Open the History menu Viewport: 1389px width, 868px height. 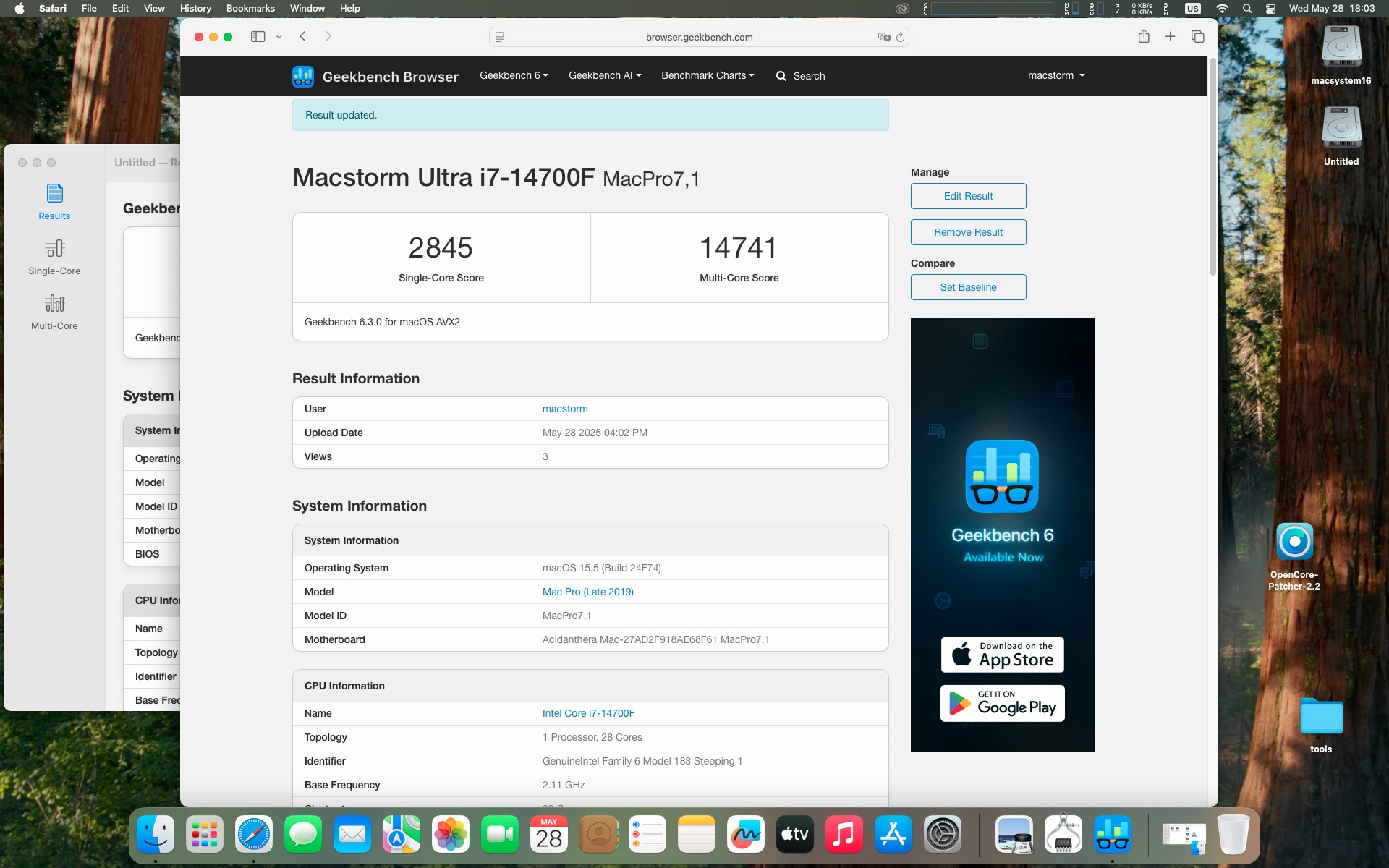click(195, 9)
